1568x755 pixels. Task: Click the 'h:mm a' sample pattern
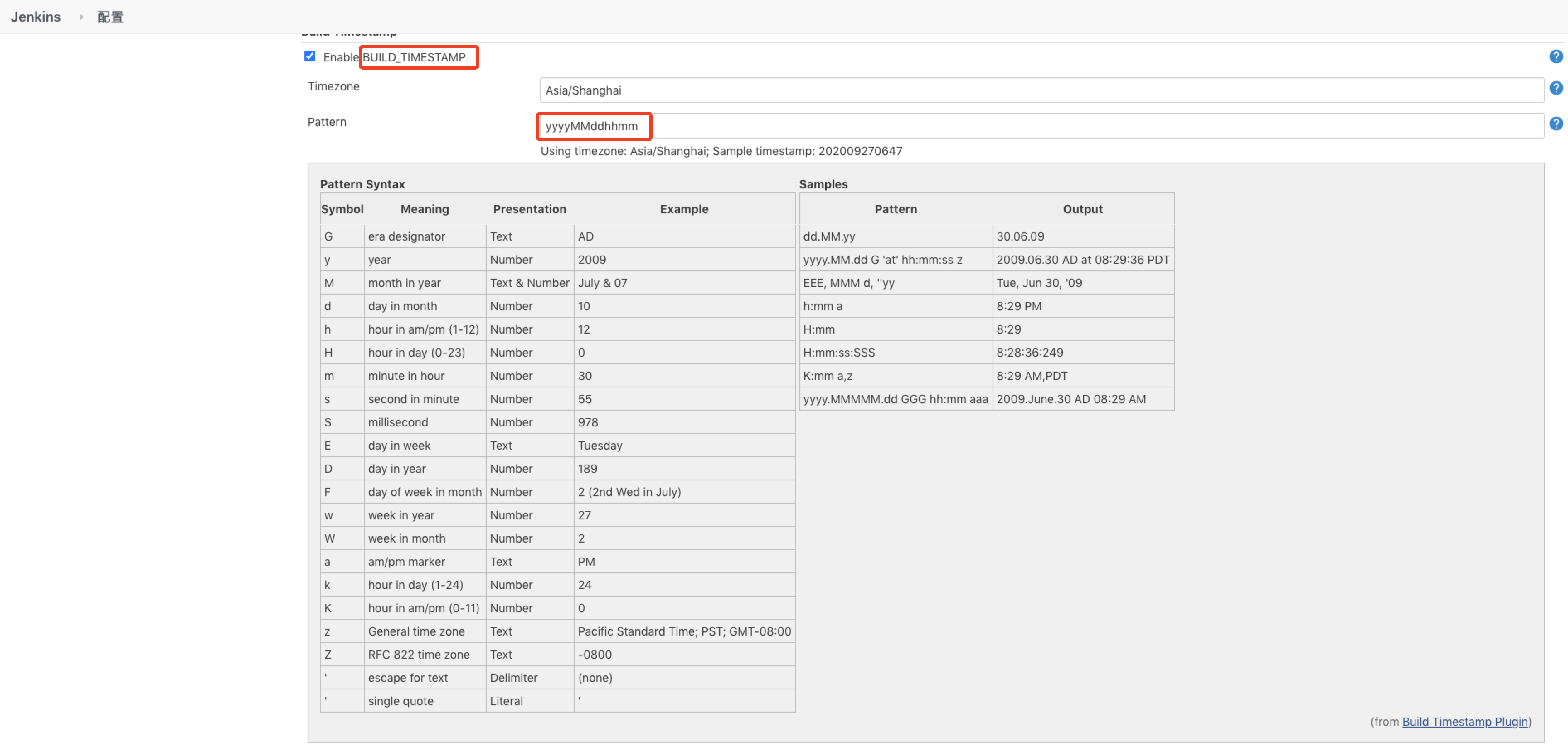tap(896, 306)
